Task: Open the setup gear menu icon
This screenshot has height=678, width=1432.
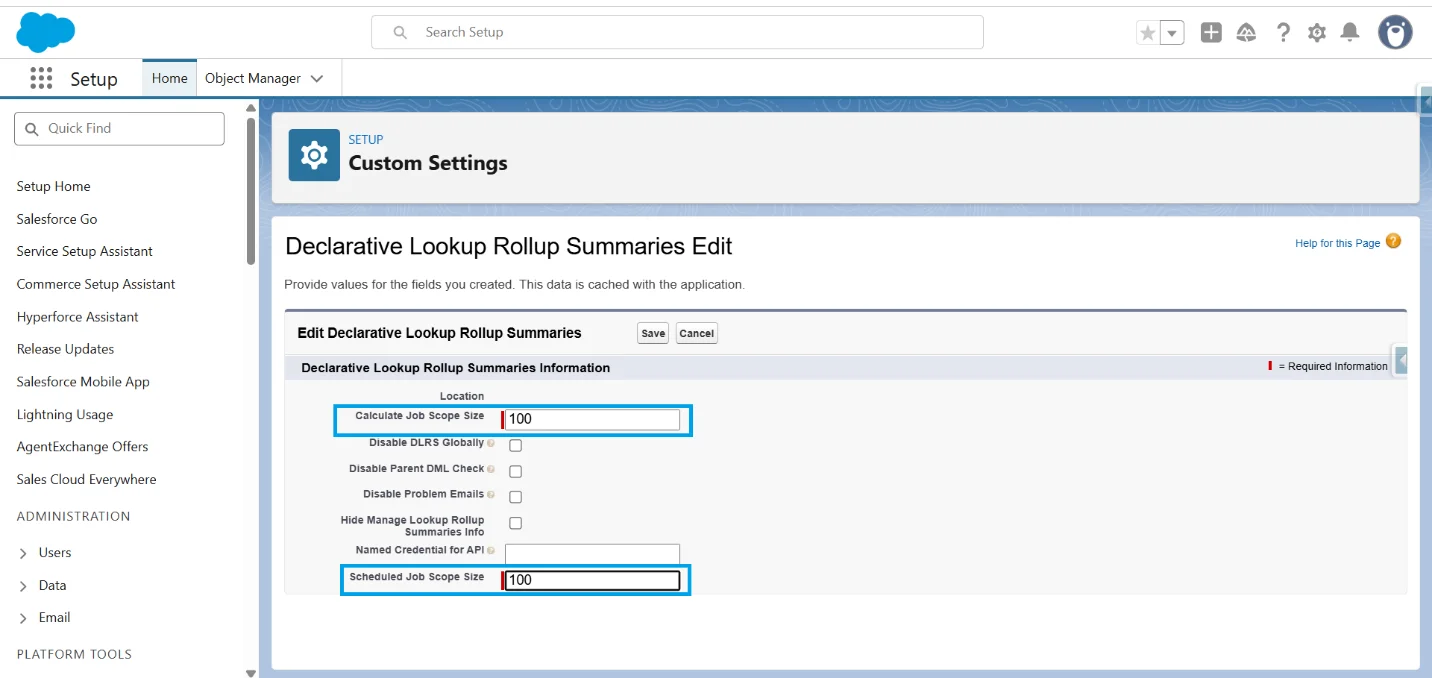Action: coord(1317,33)
